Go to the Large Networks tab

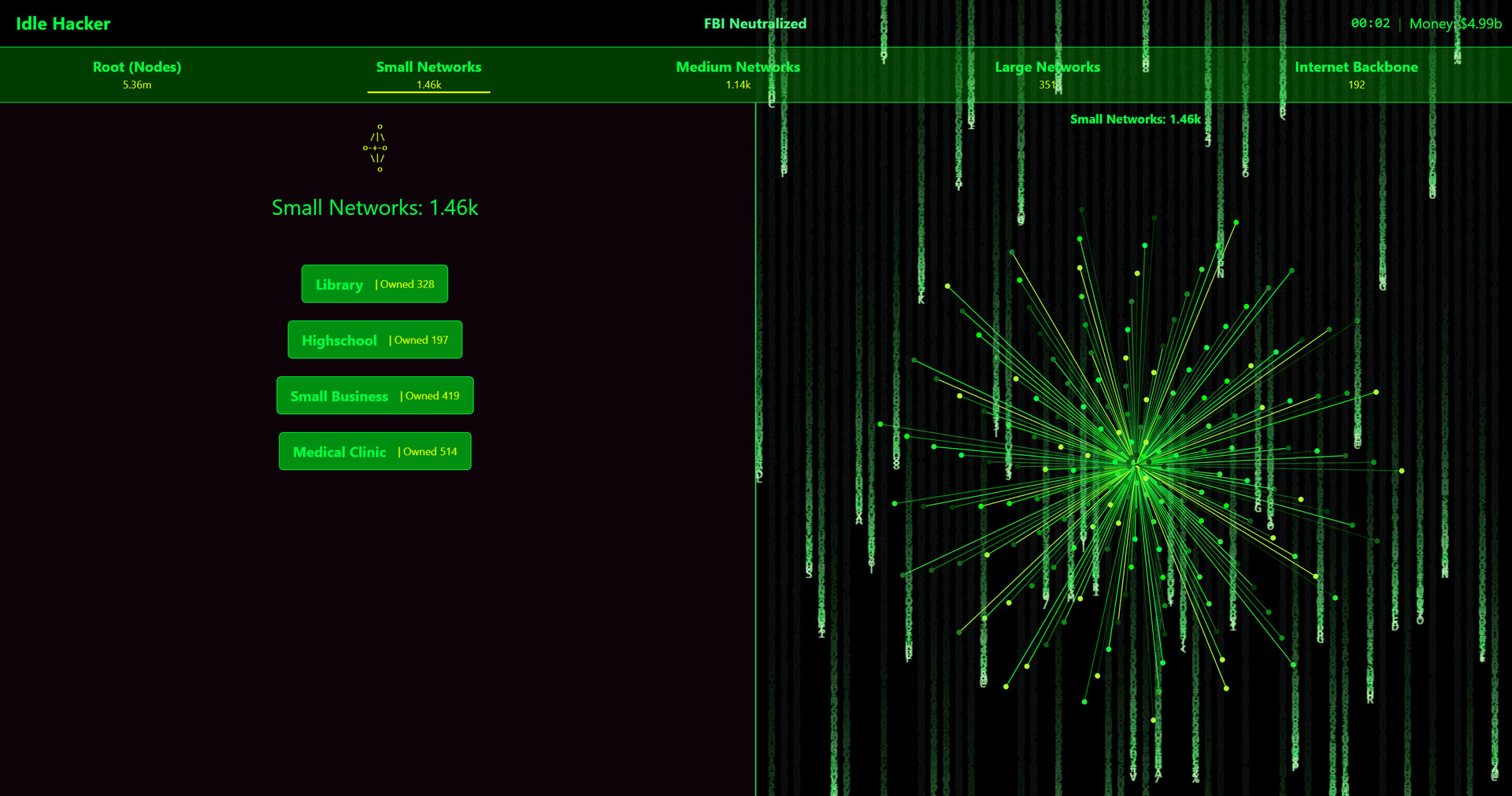tap(1047, 74)
